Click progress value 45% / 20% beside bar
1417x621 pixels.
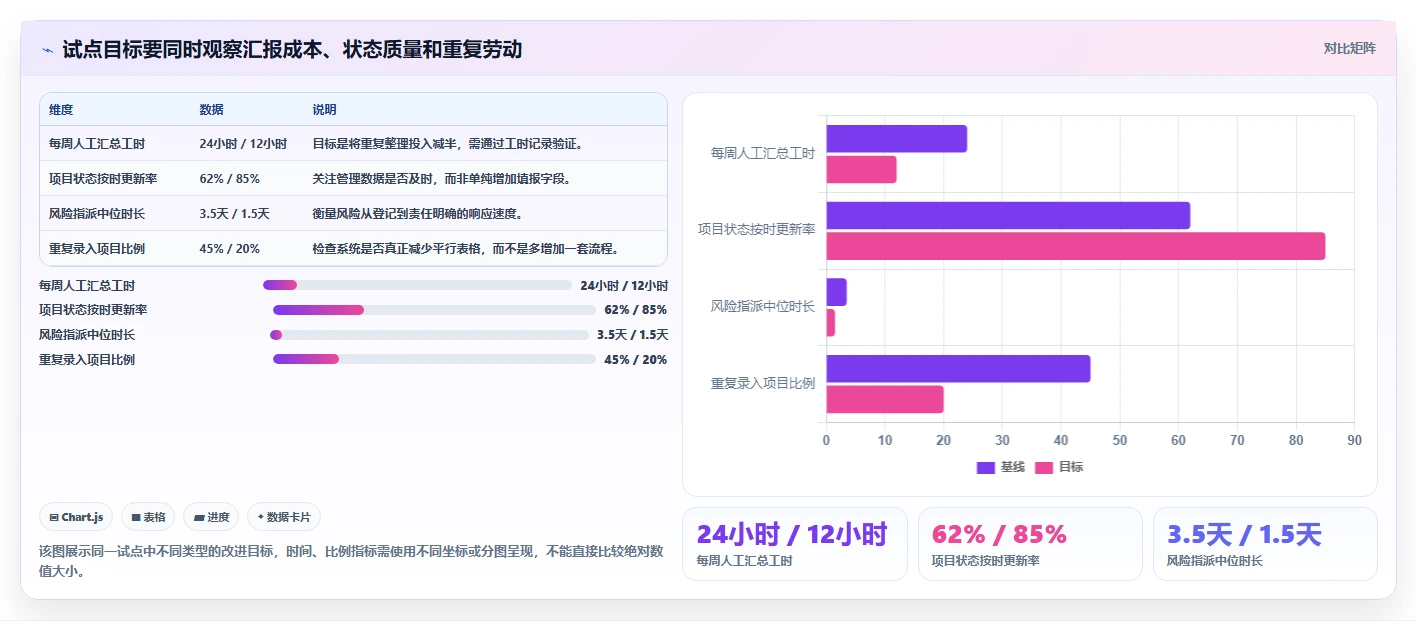635,360
